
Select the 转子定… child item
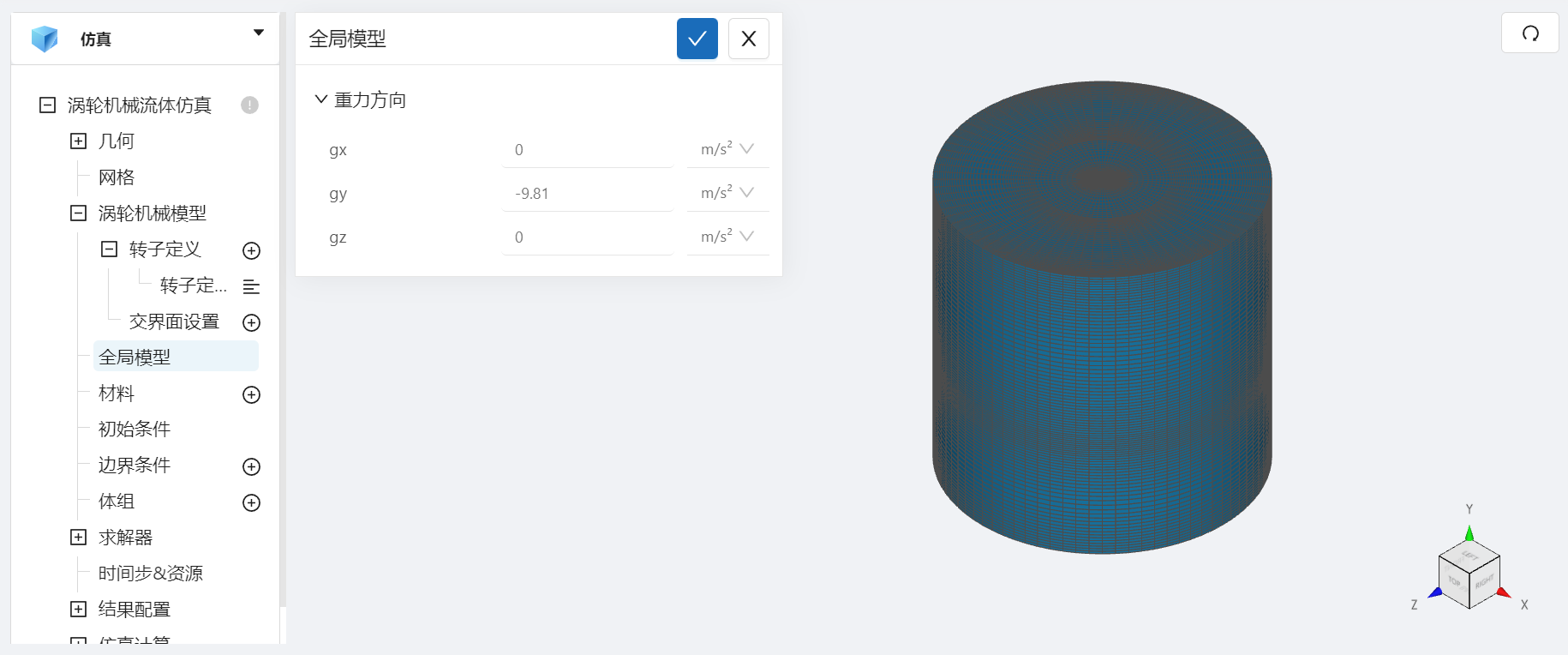[194, 285]
